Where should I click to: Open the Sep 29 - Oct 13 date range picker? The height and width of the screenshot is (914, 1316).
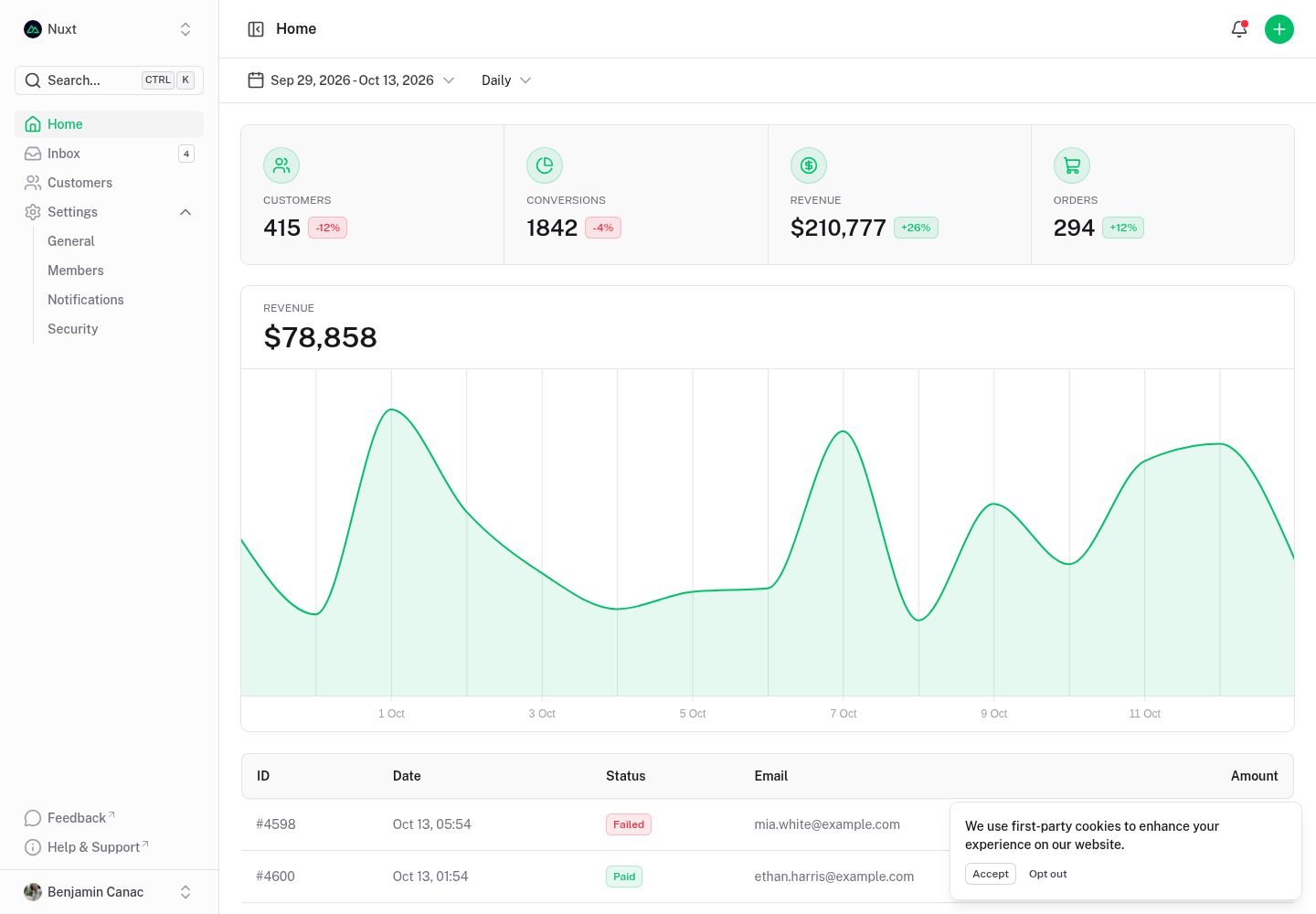(352, 80)
